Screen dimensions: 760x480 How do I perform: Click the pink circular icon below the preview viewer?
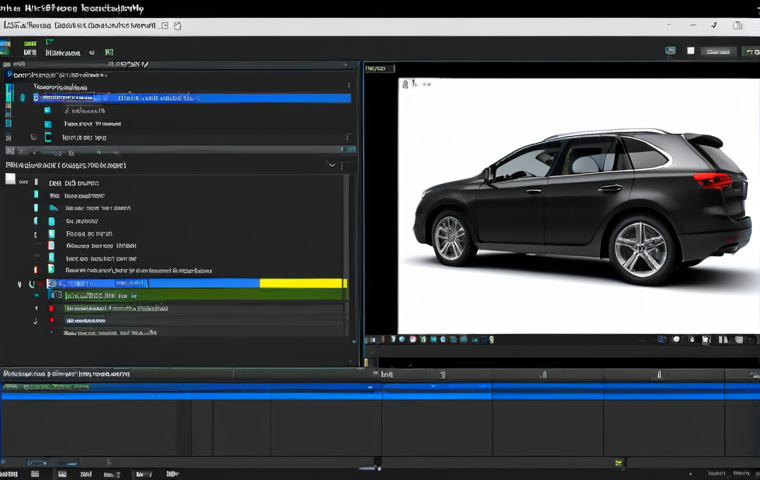point(413,339)
